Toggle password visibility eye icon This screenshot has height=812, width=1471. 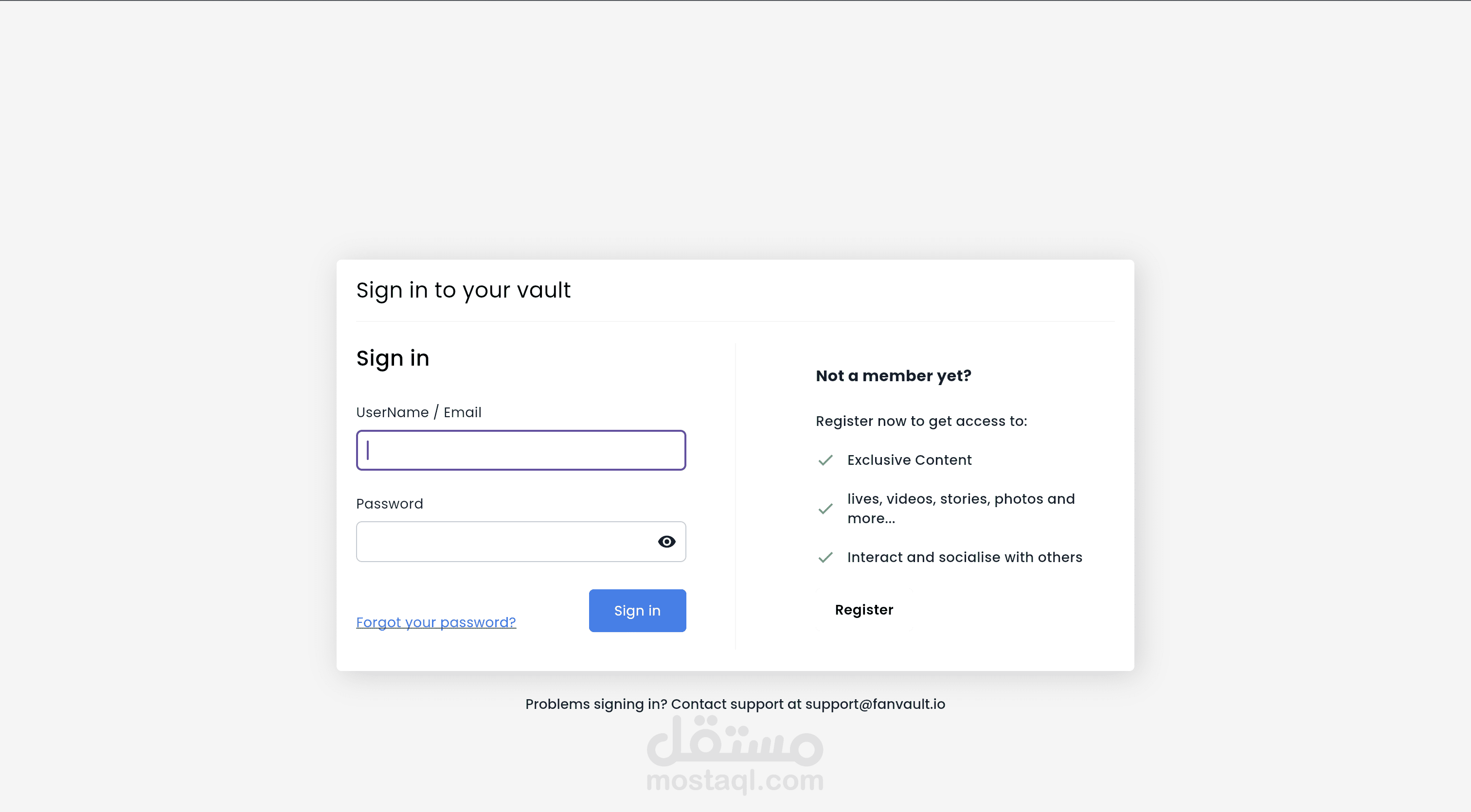click(x=666, y=542)
